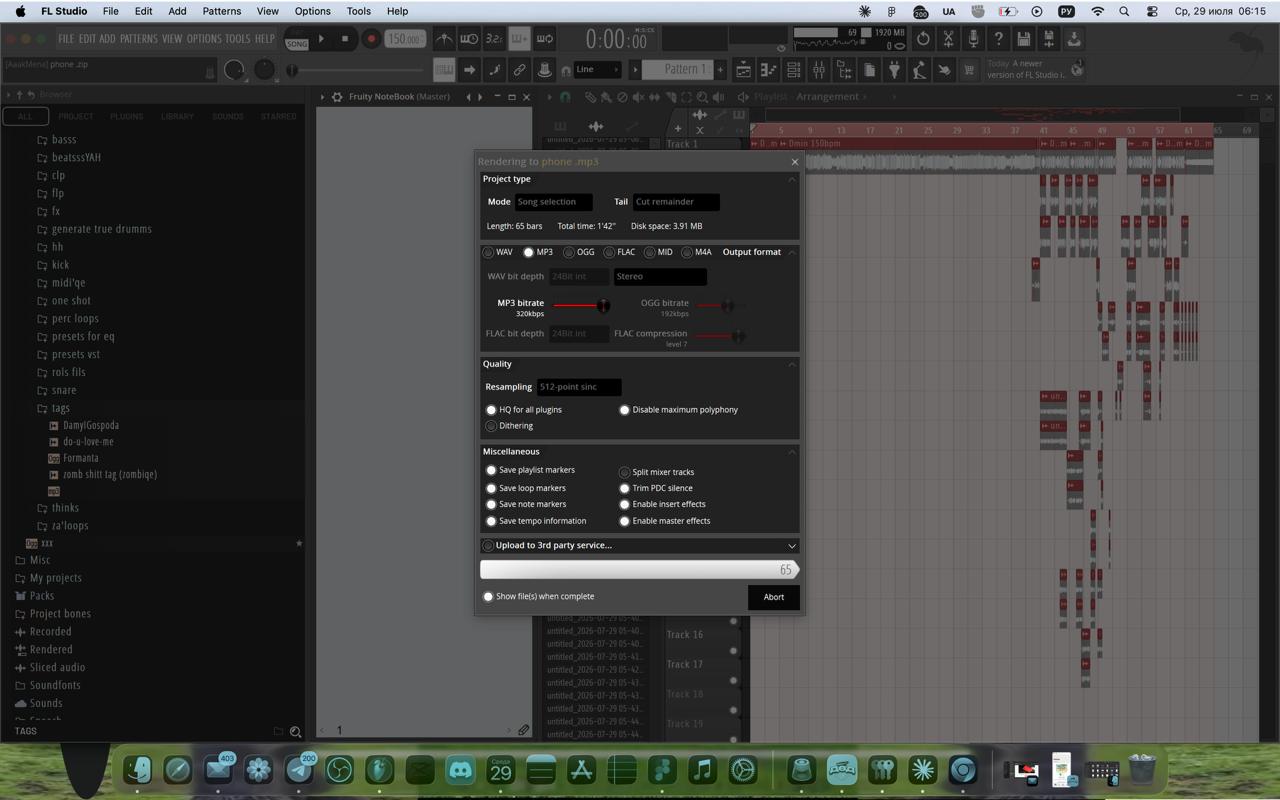This screenshot has height=800, width=1280.
Task: Click the record button in the transport bar
Action: point(371,39)
